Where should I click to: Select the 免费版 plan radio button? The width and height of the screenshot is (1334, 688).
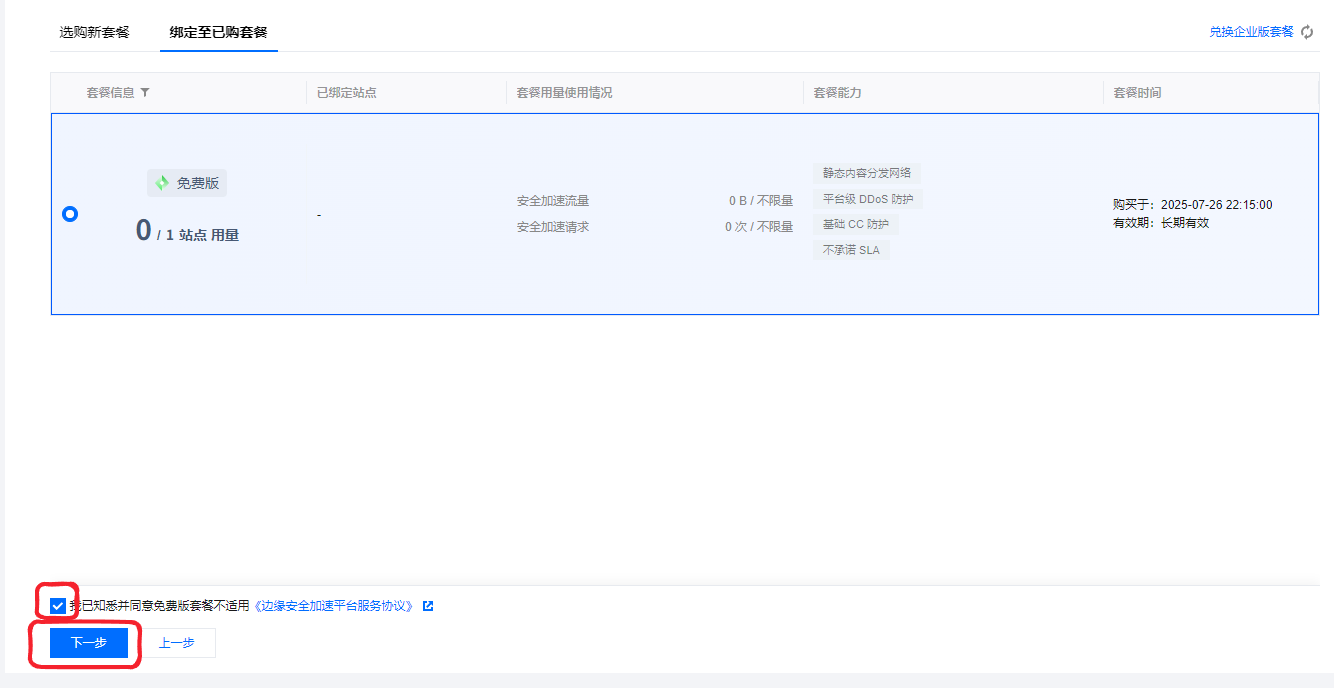[x=70, y=214]
